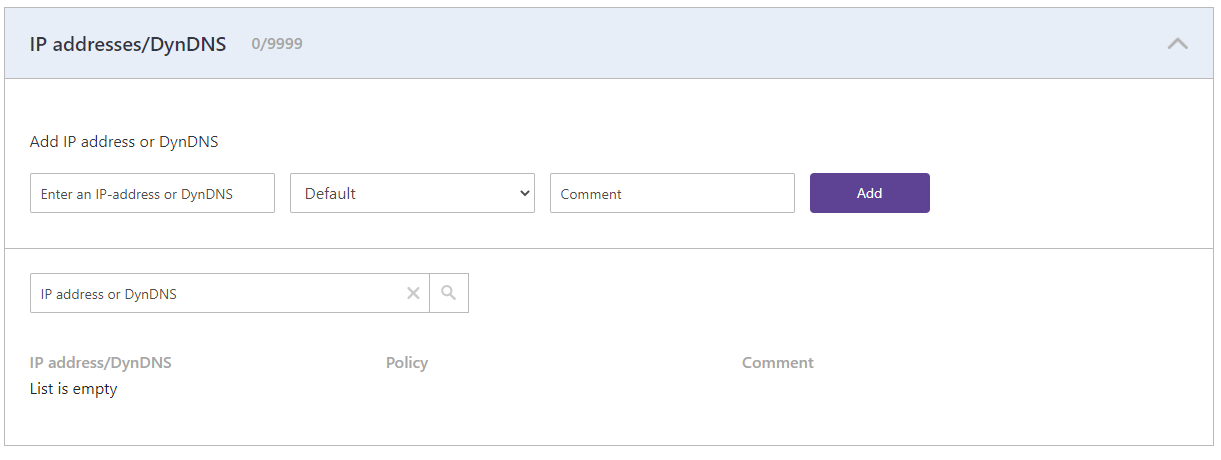The width and height of the screenshot is (1221, 460).
Task: Click the 0/9999 entry counter
Action: tap(277, 44)
